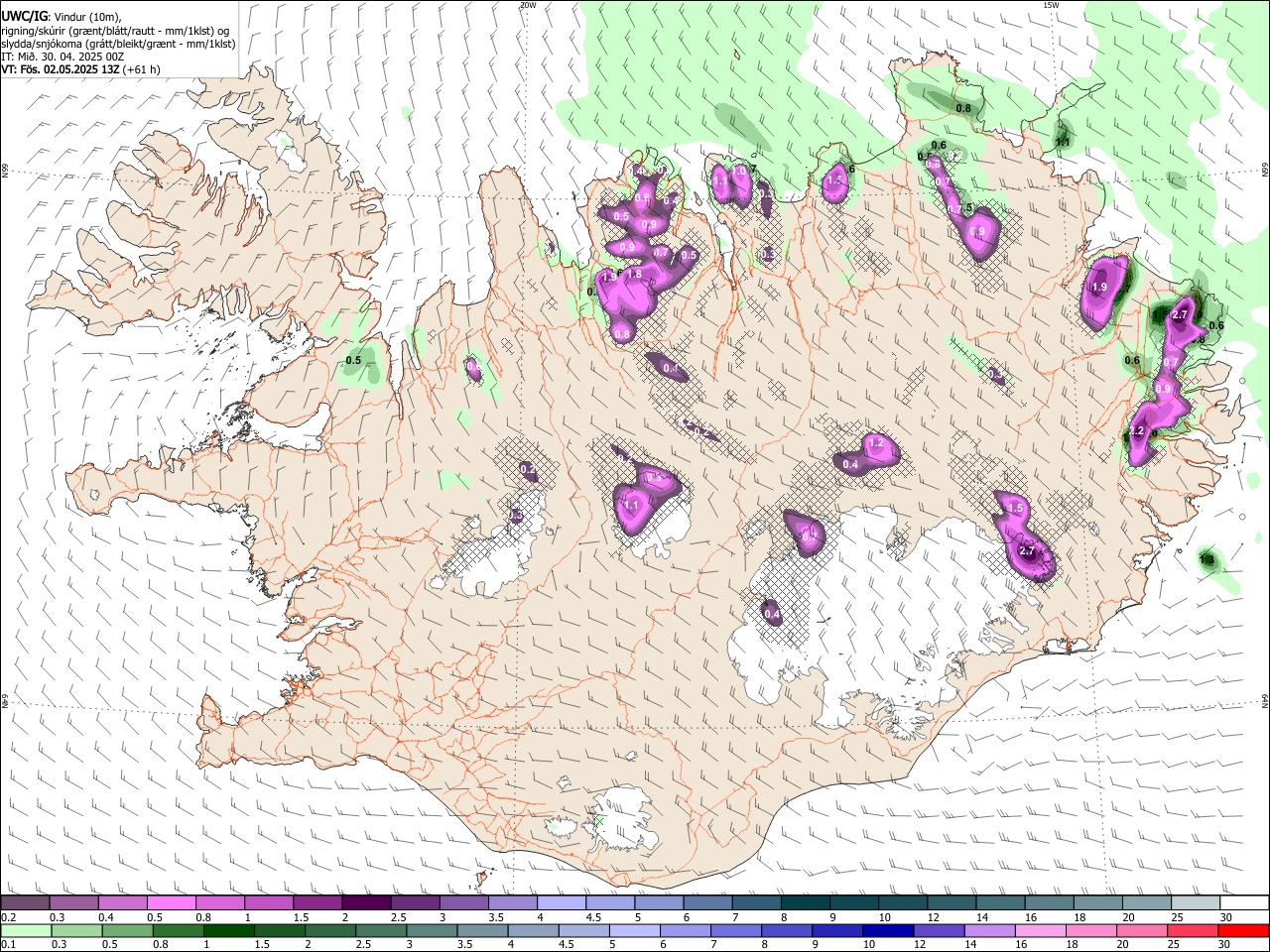This screenshot has width=1270, height=952.
Task: Click the '1.8' value in the northern pink area
Action: click(635, 275)
